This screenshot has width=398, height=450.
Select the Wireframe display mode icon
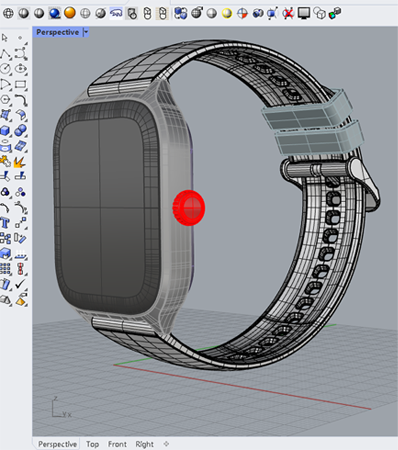8,13
